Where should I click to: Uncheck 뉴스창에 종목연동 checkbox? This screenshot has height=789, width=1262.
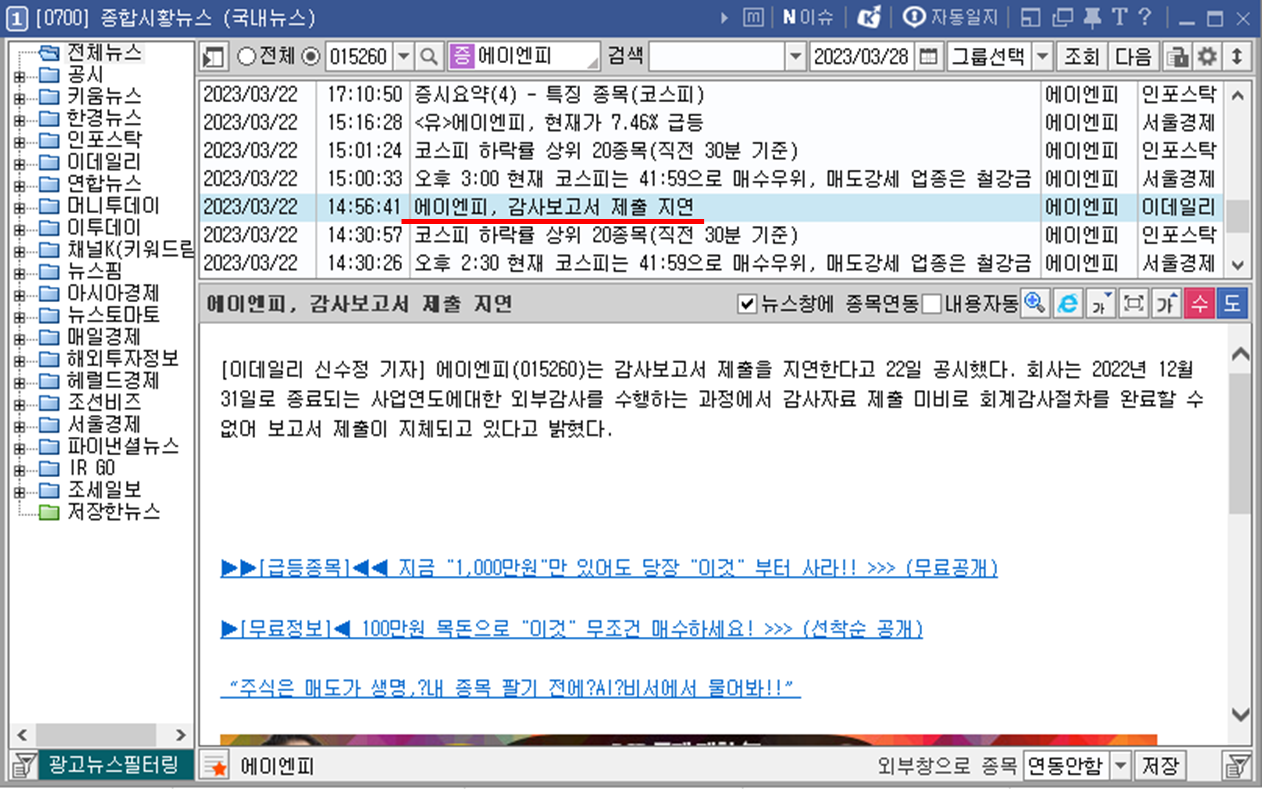(746, 304)
